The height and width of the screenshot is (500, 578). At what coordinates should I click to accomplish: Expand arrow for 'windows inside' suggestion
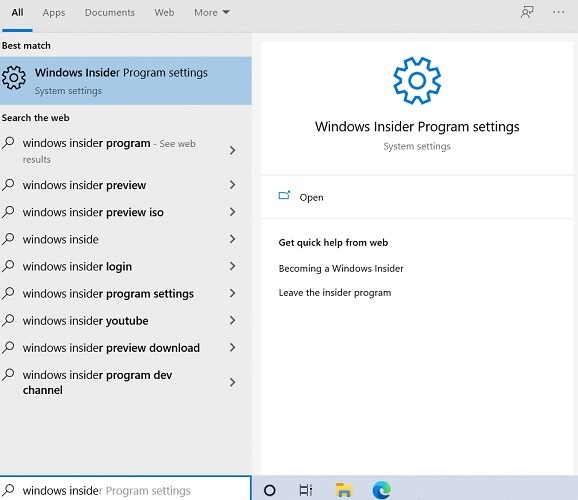click(x=232, y=239)
